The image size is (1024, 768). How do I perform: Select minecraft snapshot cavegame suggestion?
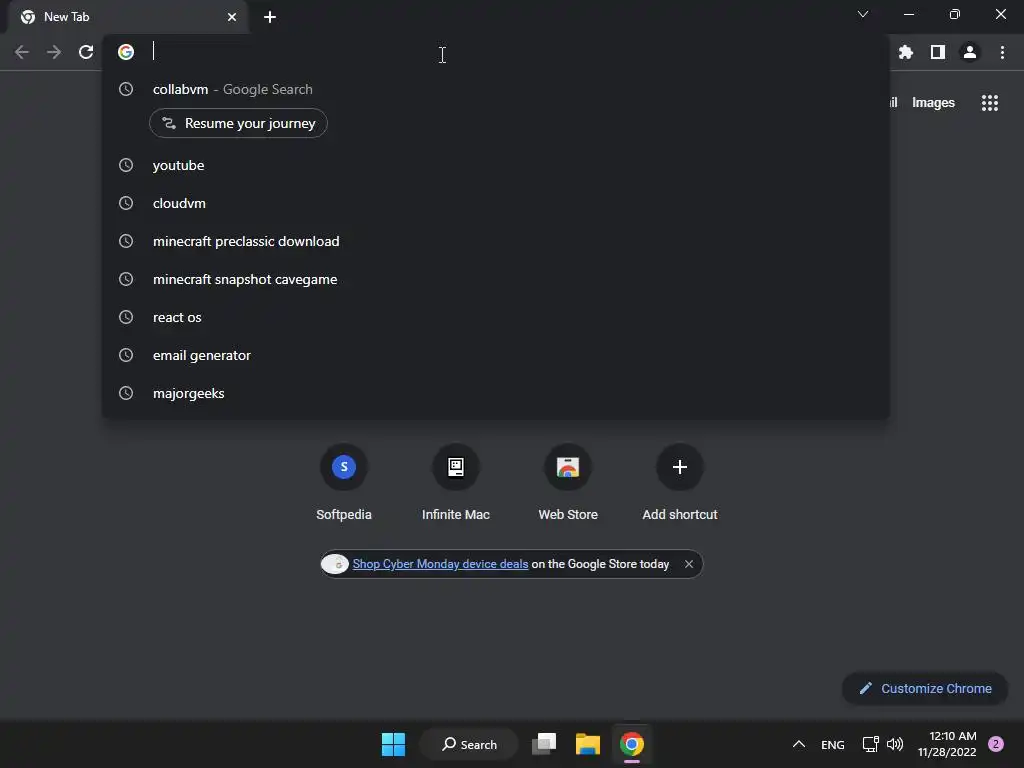click(496, 280)
